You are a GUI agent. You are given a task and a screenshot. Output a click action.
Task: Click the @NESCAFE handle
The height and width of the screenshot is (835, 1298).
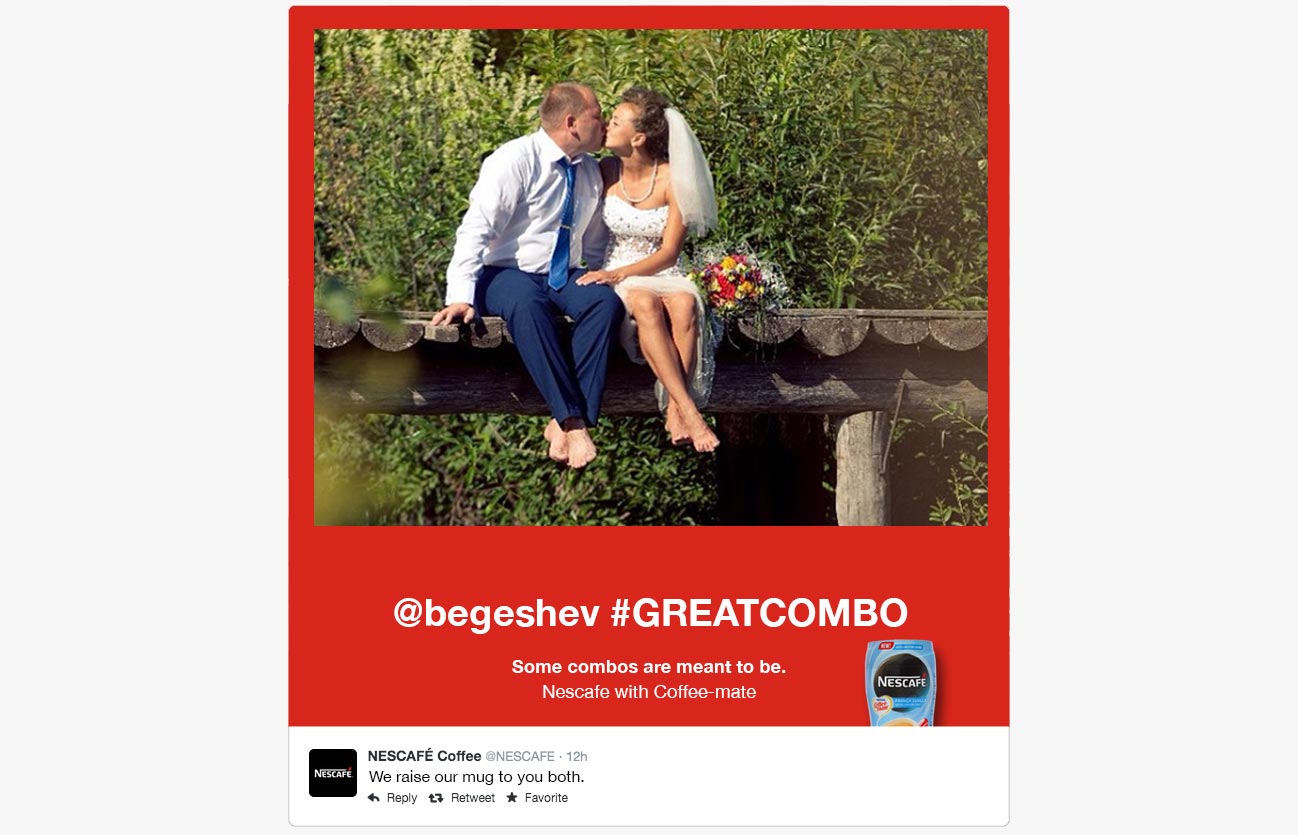point(520,756)
